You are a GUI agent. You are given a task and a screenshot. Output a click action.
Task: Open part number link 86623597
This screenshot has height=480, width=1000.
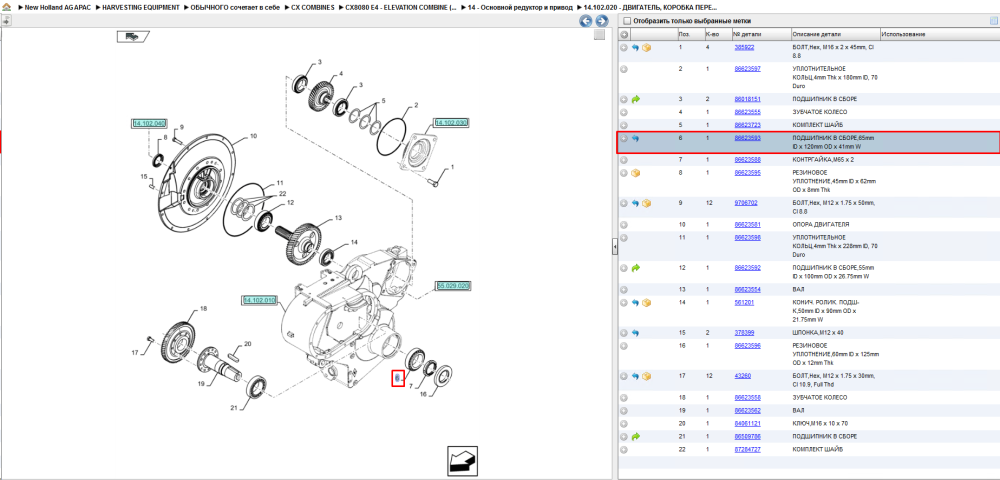point(747,68)
